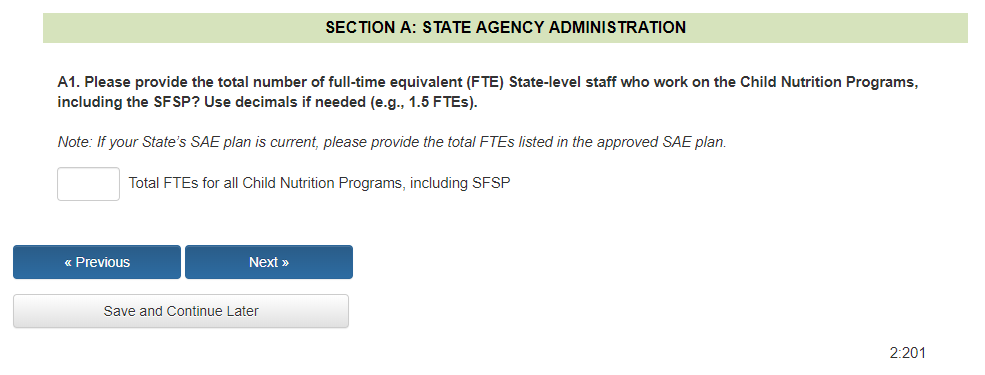Click the italic Note about SAE plan

coord(392,142)
